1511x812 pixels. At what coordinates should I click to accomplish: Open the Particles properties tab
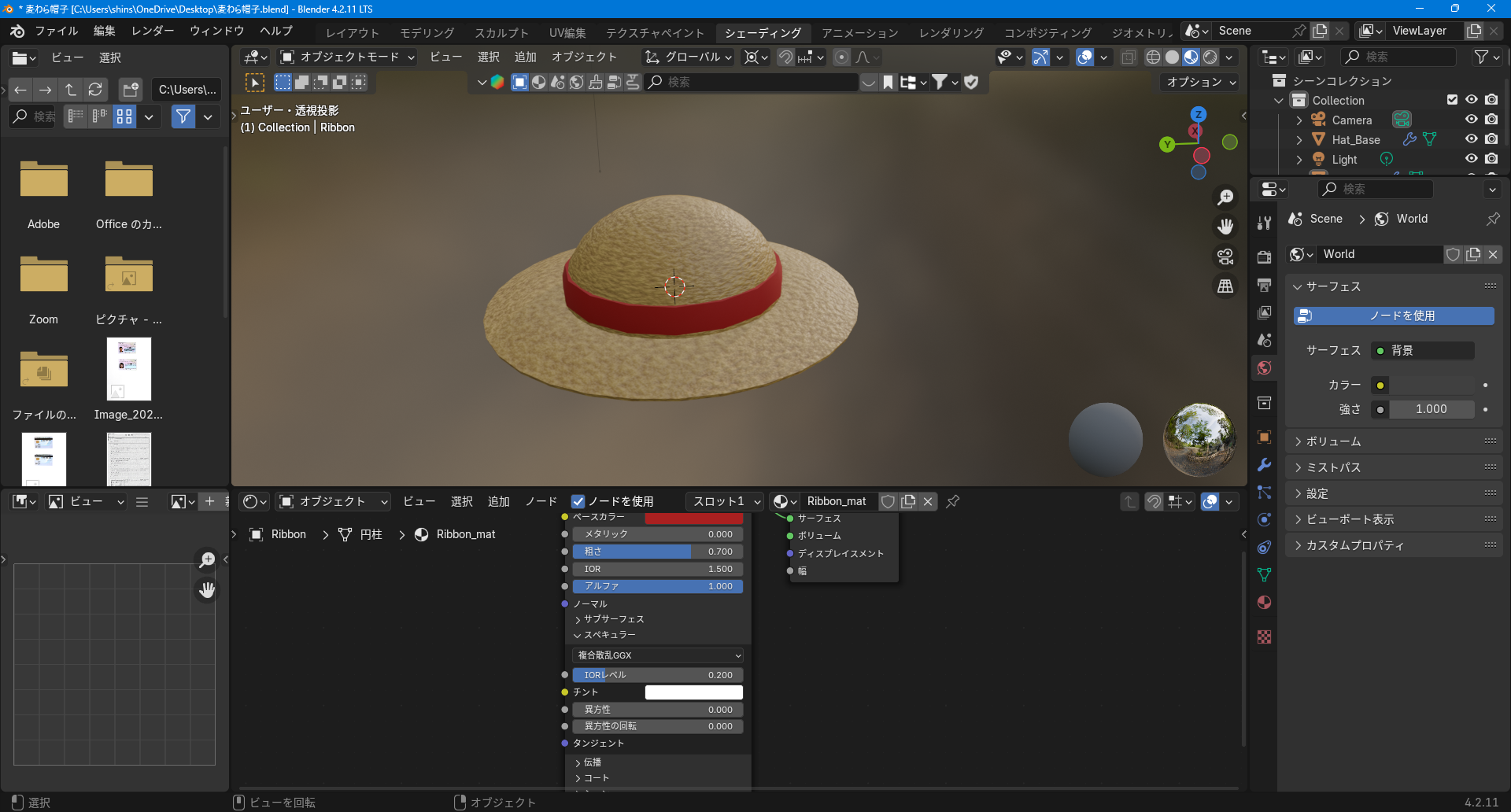(1264, 493)
